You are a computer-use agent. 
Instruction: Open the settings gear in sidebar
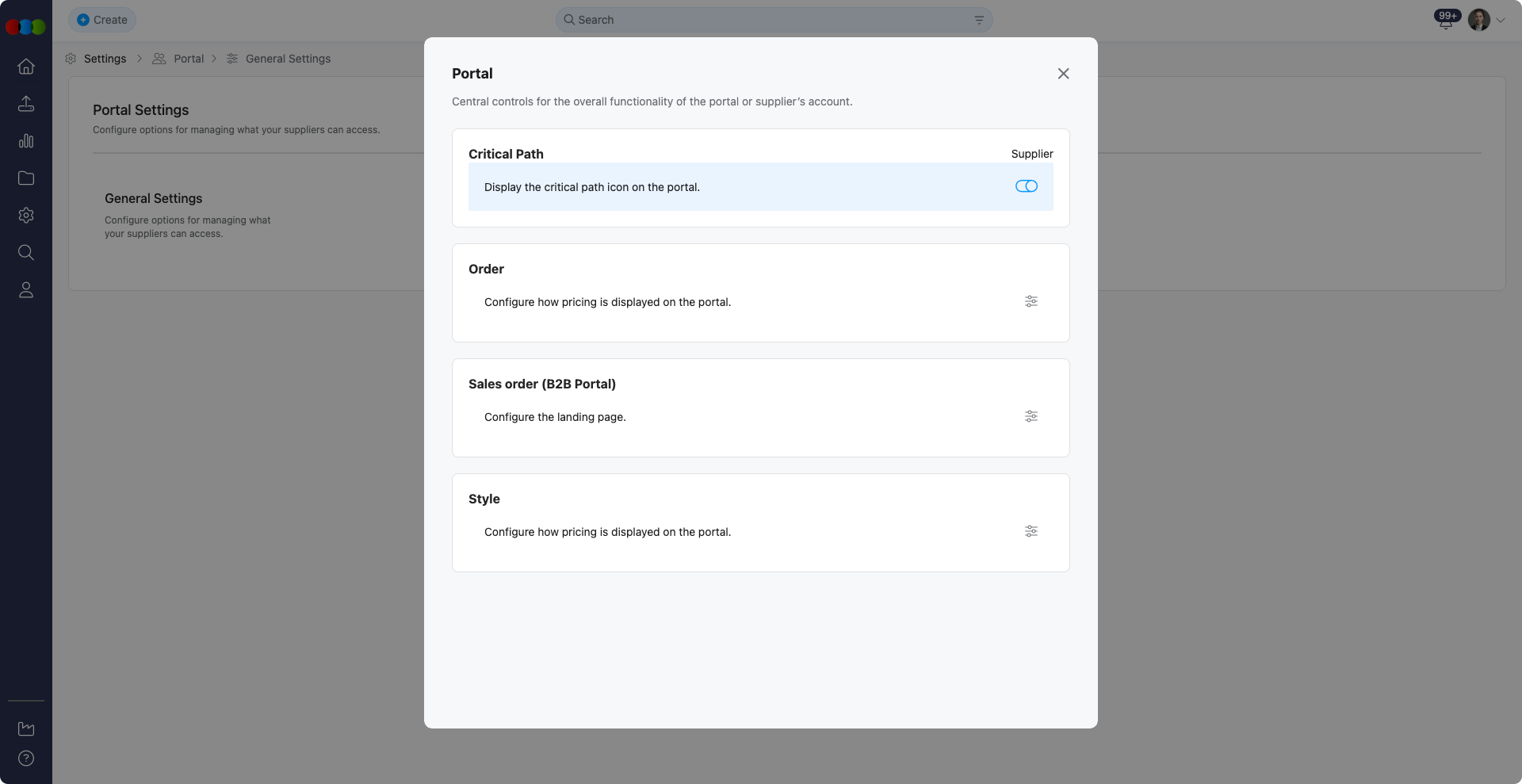(x=26, y=216)
